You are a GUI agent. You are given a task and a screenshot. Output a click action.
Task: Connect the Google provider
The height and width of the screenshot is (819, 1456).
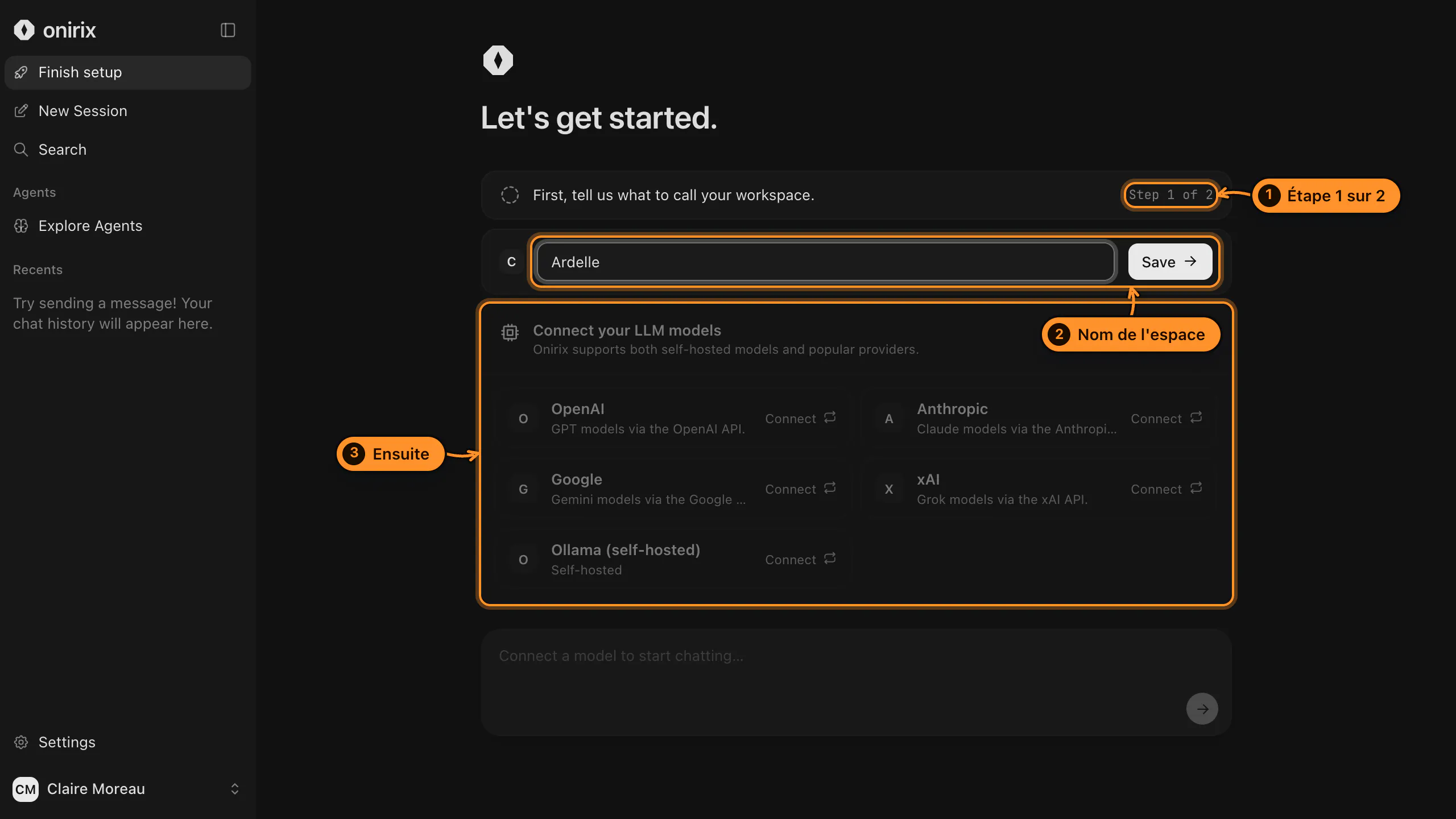pos(800,489)
